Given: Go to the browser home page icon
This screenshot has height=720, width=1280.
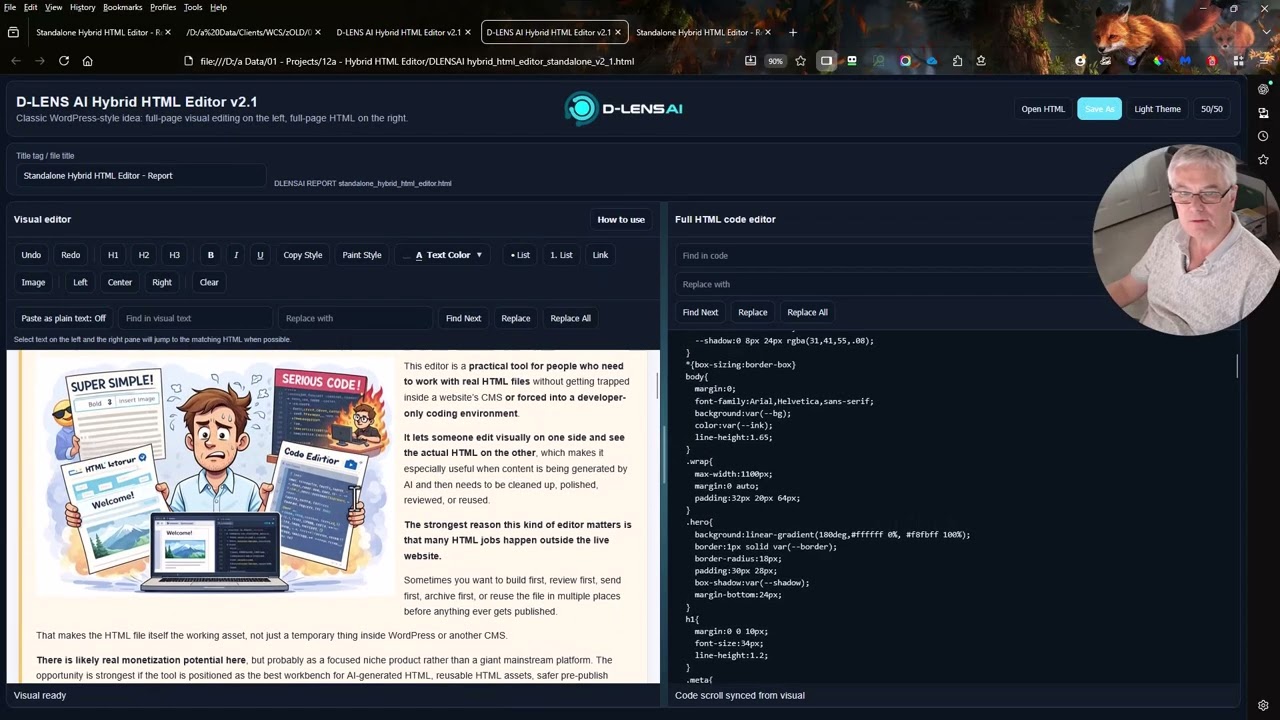Looking at the screenshot, I should coord(88,61).
